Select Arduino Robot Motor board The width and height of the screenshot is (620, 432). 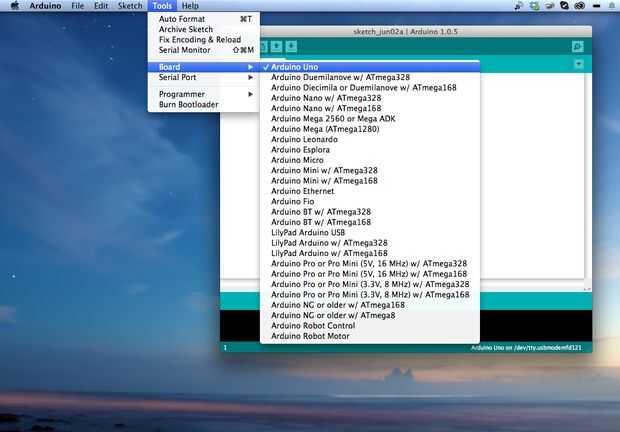pyautogui.click(x=370, y=336)
